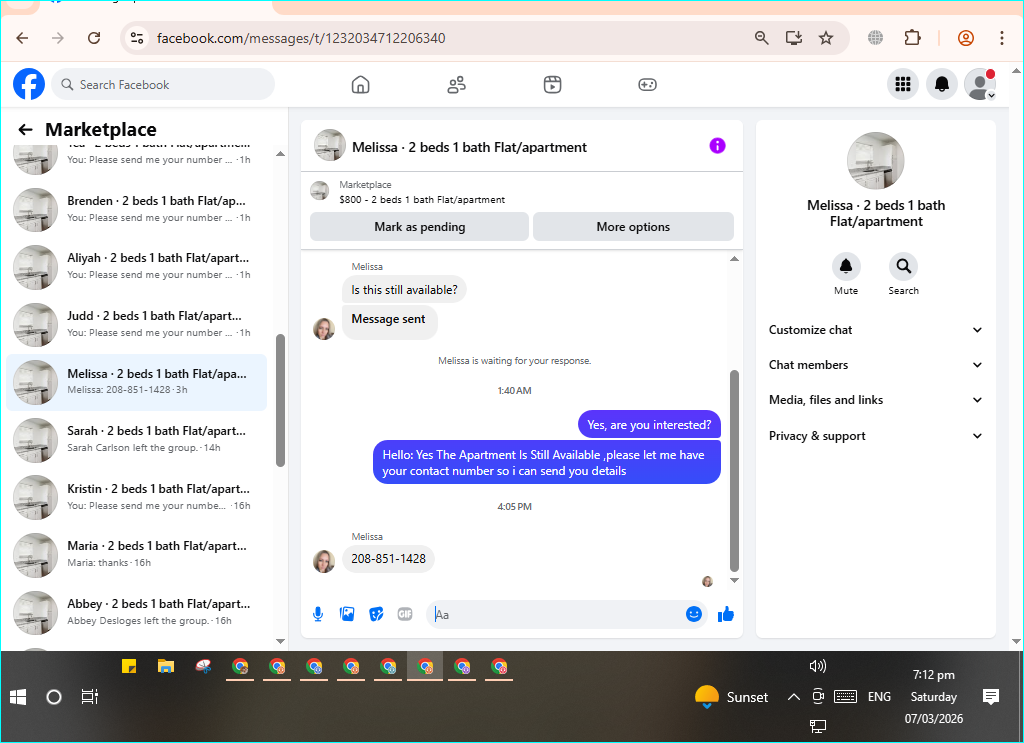Open Kristin conversation in list
The height and width of the screenshot is (743, 1024).
(137, 497)
